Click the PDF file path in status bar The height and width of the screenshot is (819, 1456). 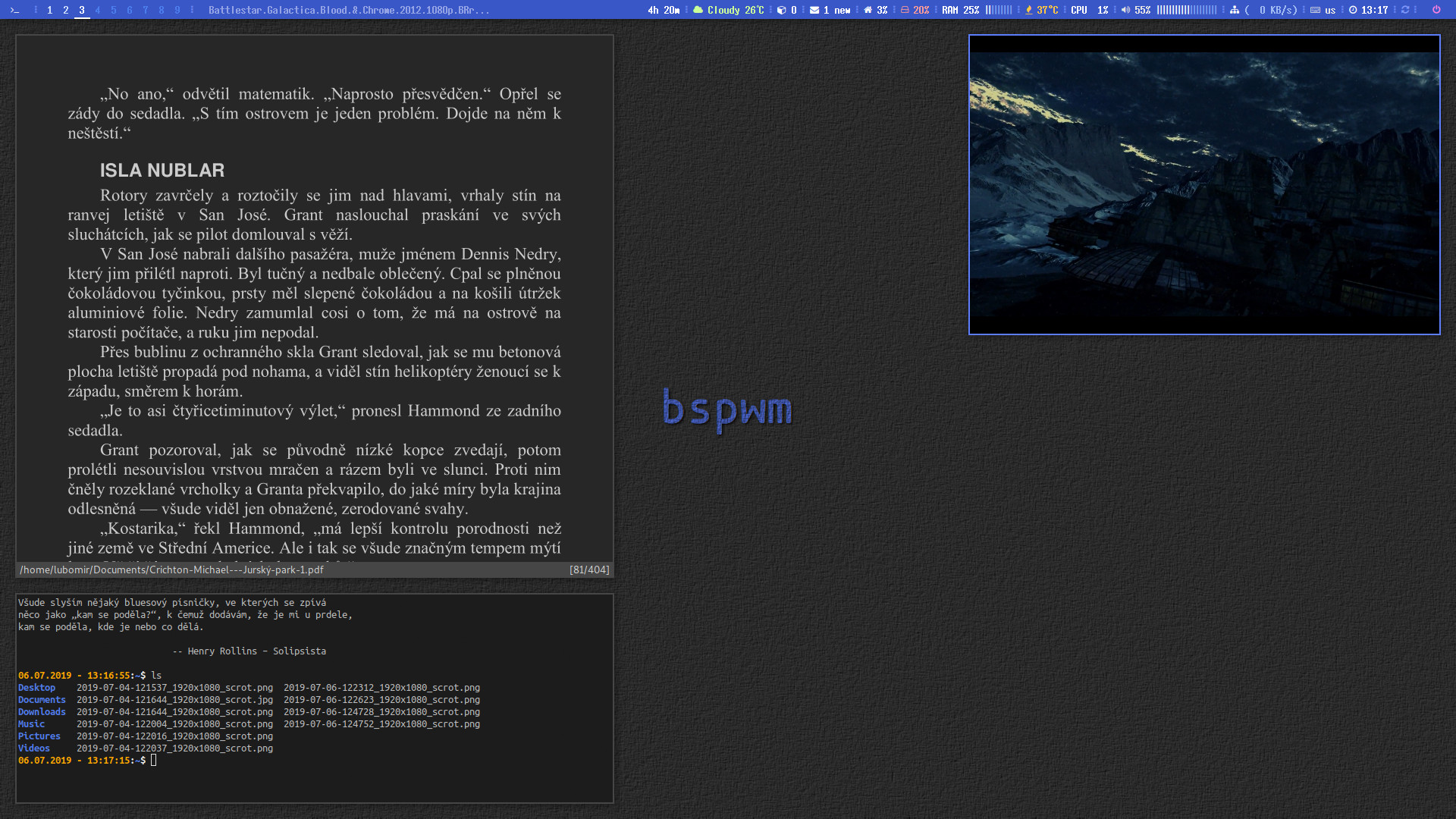(x=171, y=570)
